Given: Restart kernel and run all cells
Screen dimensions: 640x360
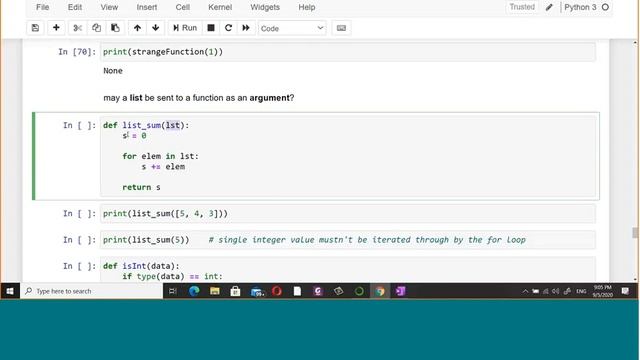Looking at the screenshot, I should pyautogui.click(x=246, y=28).
